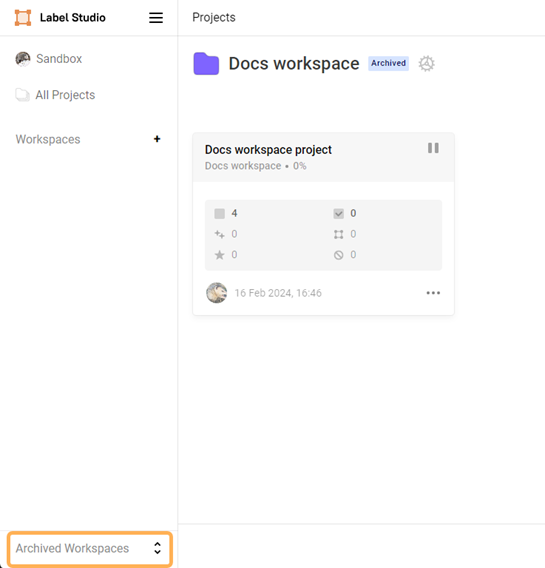Image resolution: width=545 pixels, height=568 pixels.
Task: Click the task count value 4
Action: coord(234,213)
